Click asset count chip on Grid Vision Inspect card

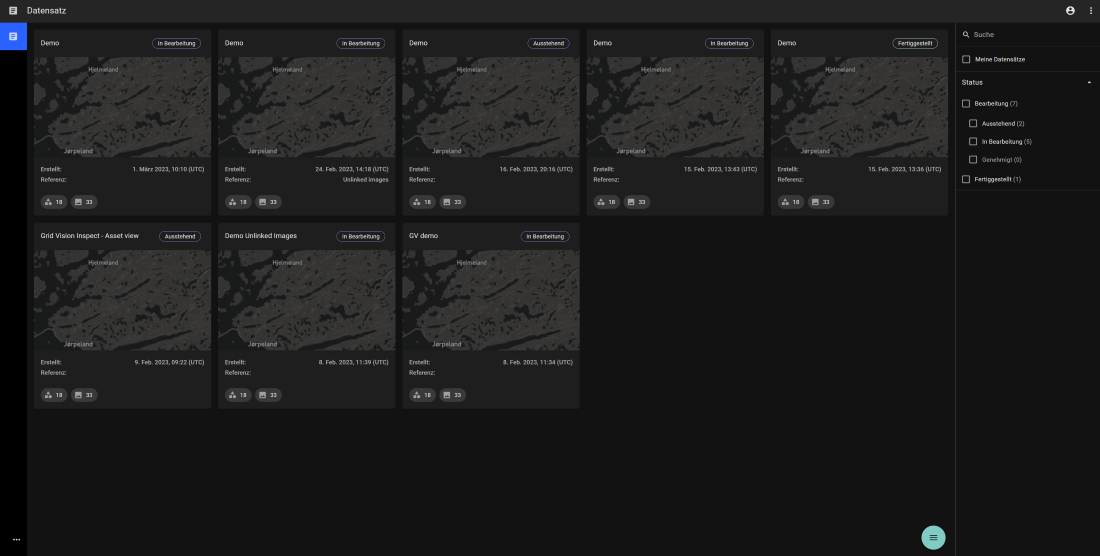coord(54,395)
